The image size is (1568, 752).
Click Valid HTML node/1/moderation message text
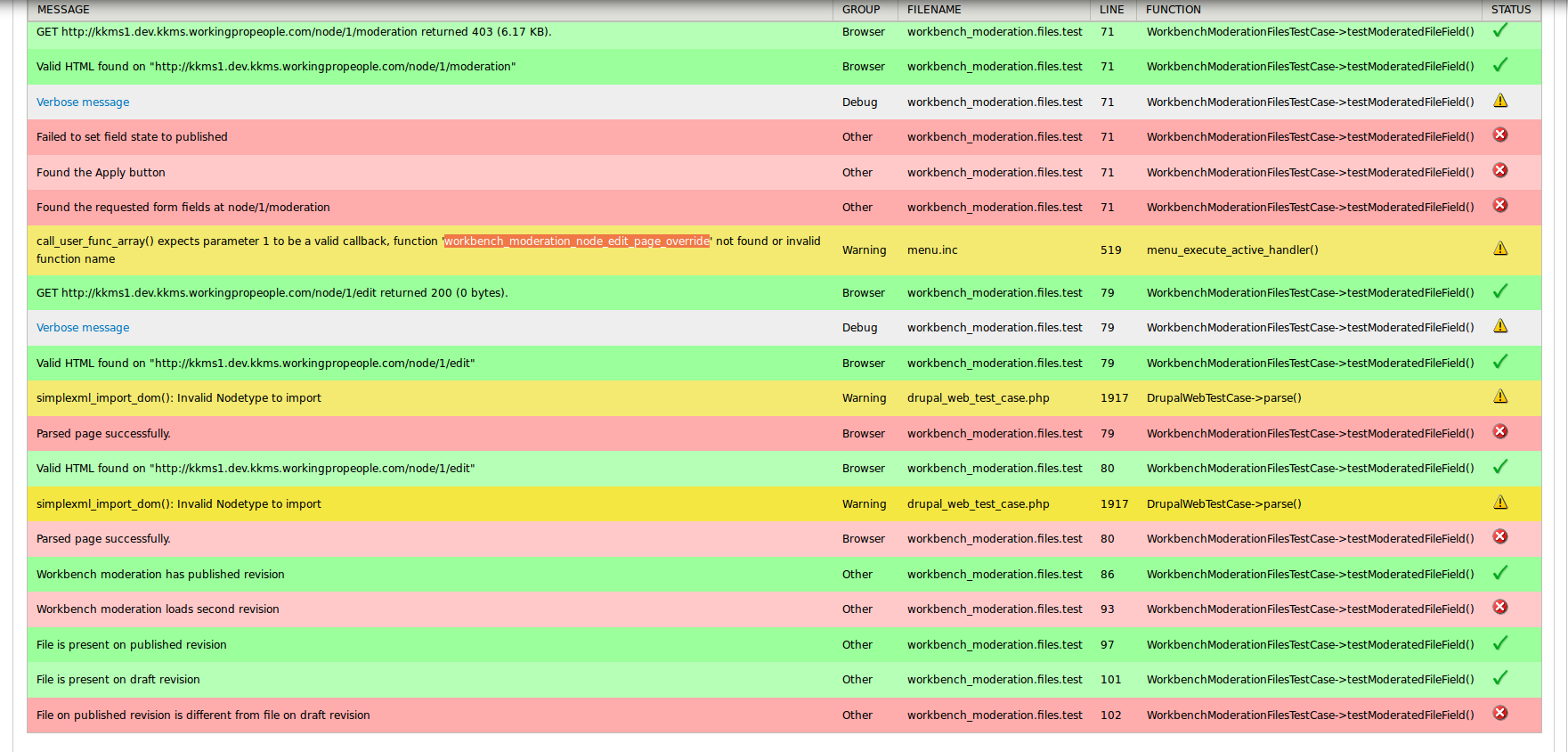276,67
